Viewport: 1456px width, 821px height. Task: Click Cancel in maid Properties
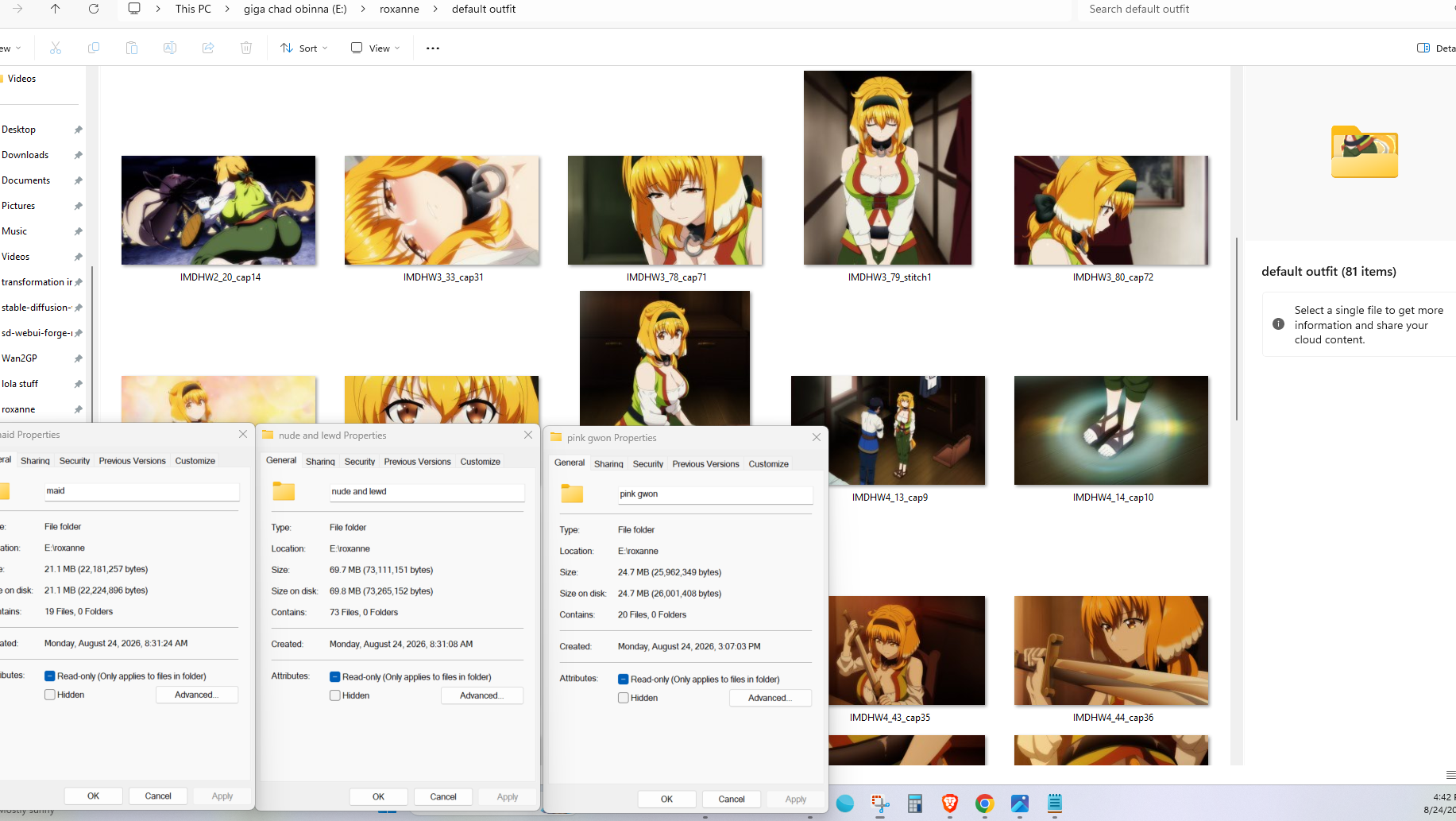point(158,796)
